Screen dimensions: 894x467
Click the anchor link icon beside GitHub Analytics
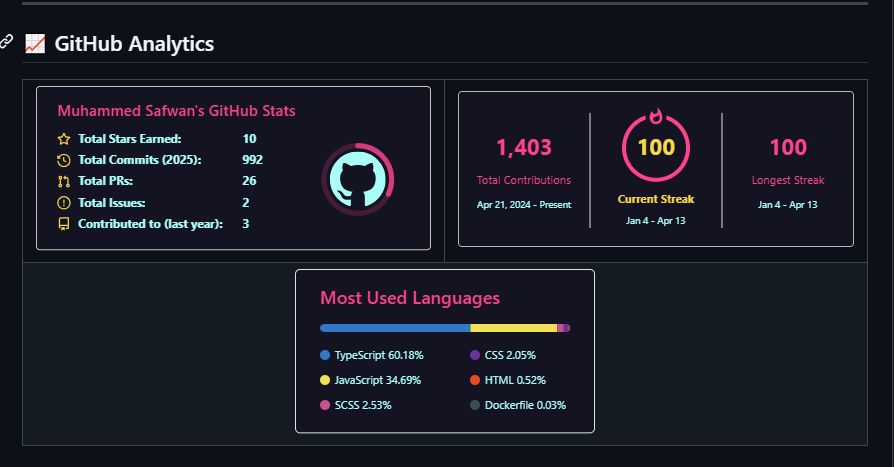[x=7, y=42]
